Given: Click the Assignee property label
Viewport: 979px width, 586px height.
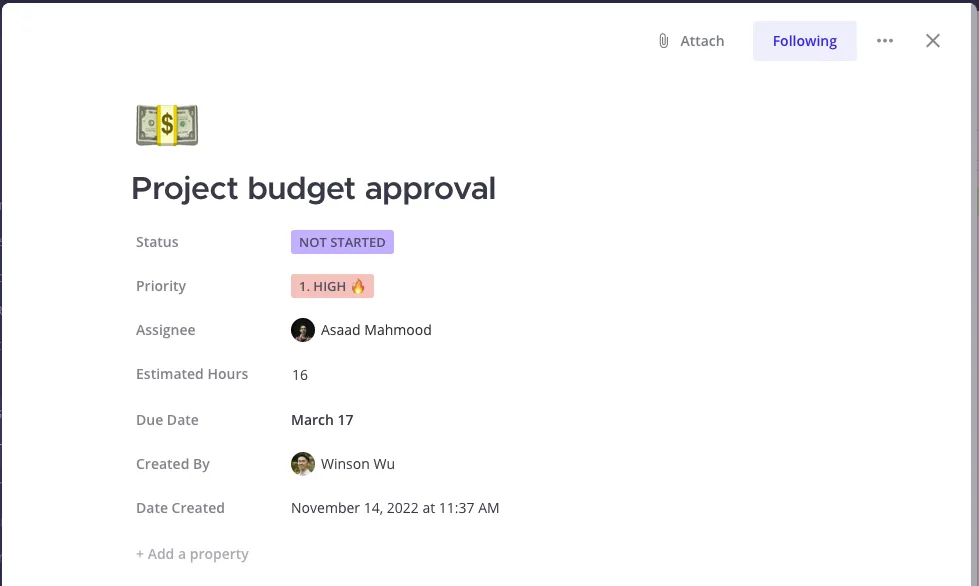Looking at the screenshot, I should pyautogui.click(x=165, y=330).
